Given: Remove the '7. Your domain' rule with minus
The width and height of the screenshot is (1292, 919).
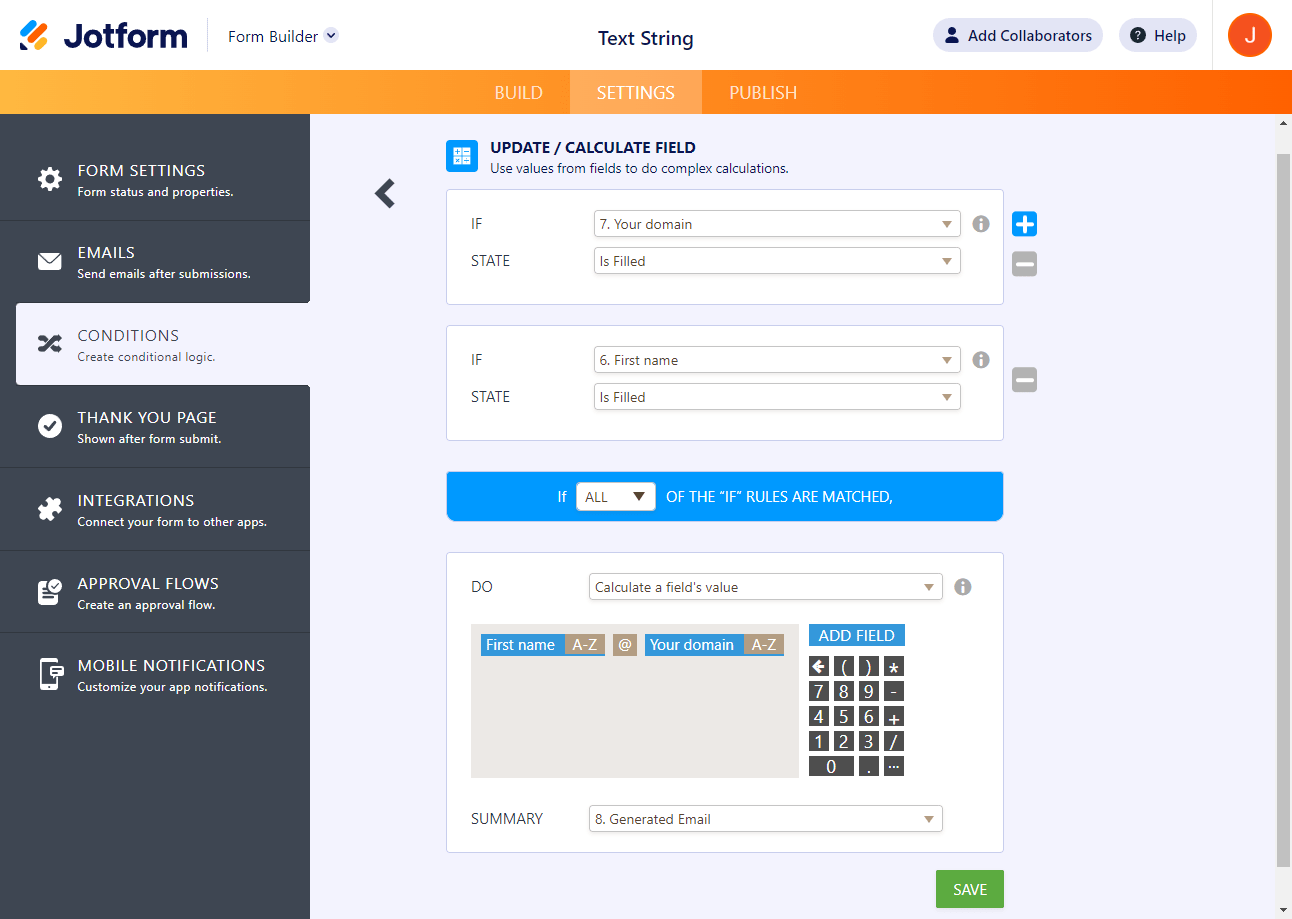Looking at the screenshot, I should point(1024,264).
